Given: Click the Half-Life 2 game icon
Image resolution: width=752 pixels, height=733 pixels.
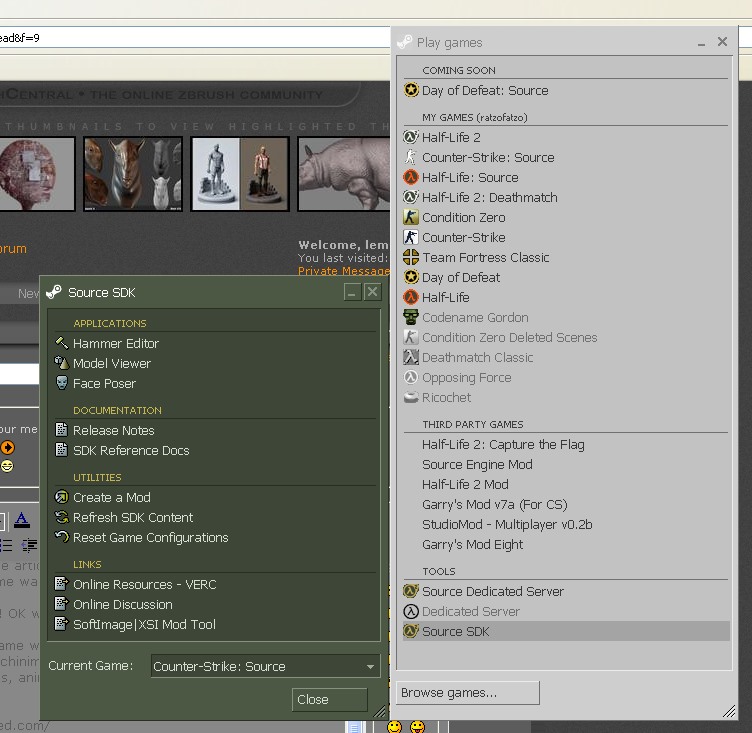Looking at the screenshot, I should point(411,137).
